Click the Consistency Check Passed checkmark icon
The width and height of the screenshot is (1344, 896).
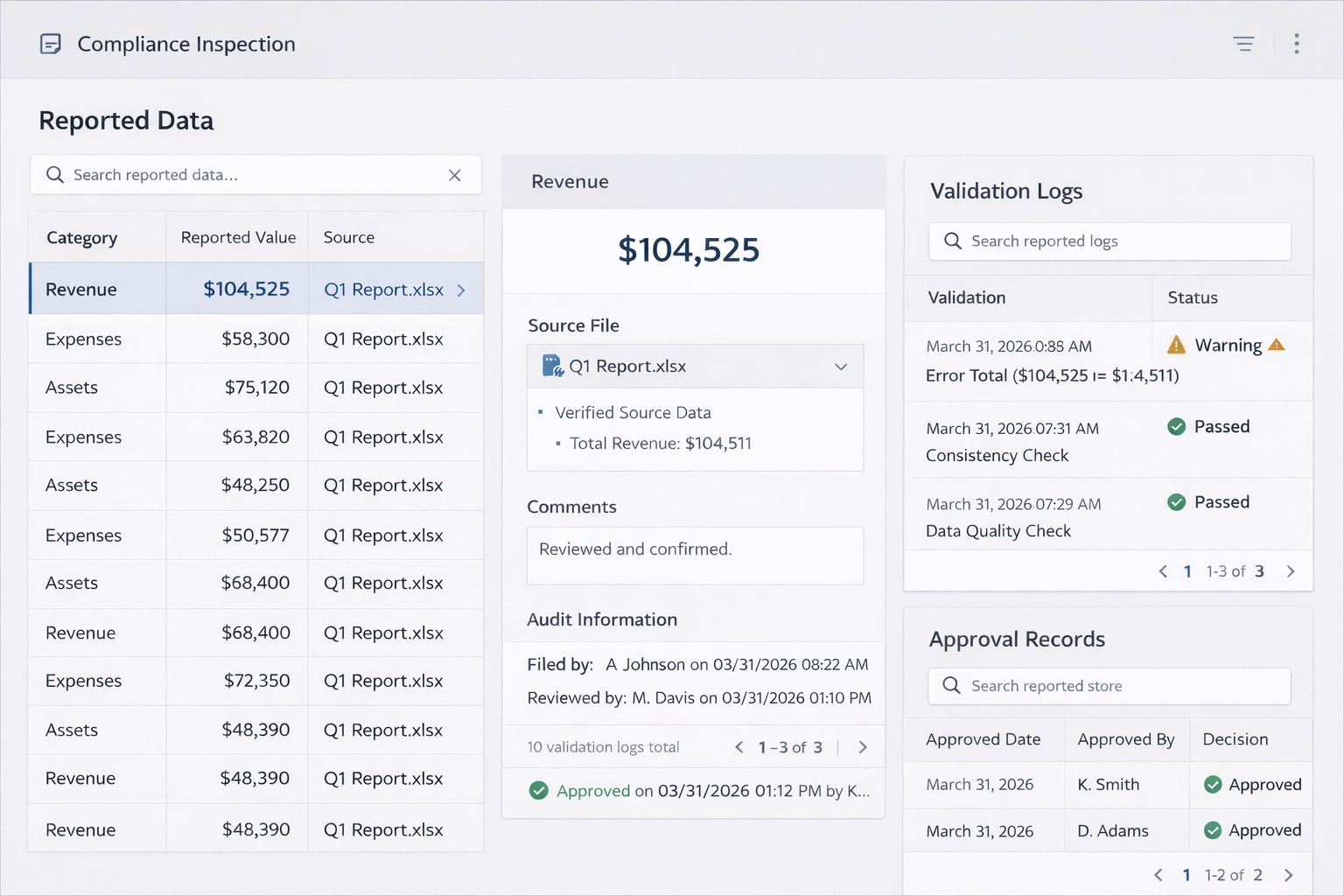click(x=1177, y=427)
